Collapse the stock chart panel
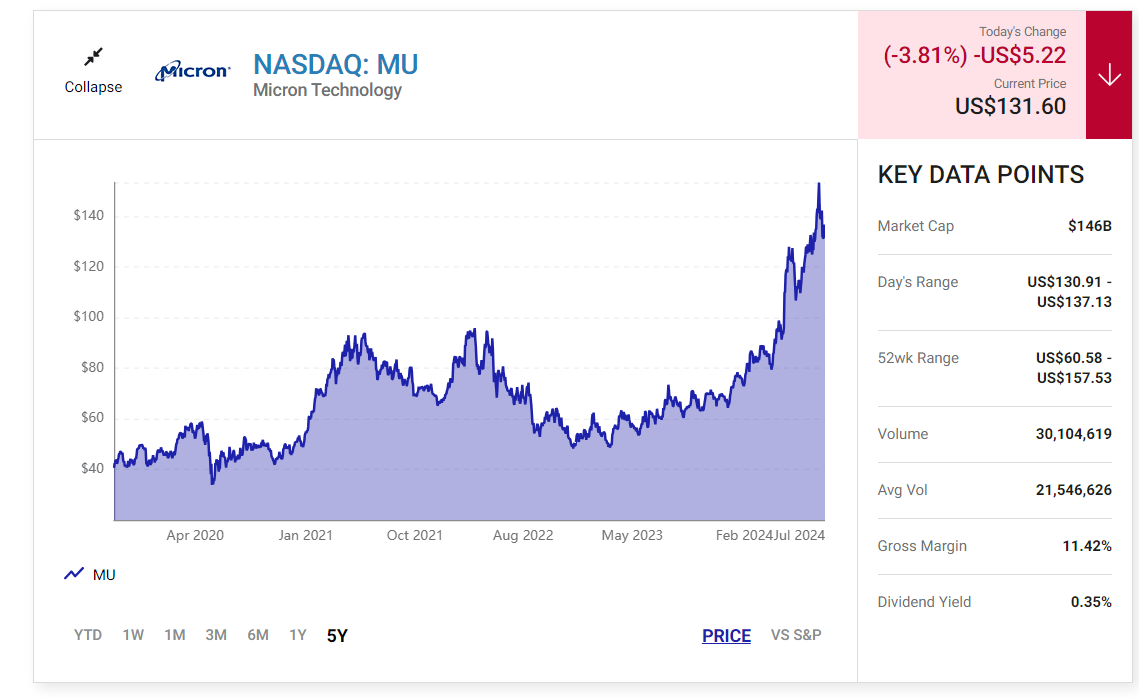Image resolution: width=1139 pixels, height=698 pixels. click(x=93, y=71)
